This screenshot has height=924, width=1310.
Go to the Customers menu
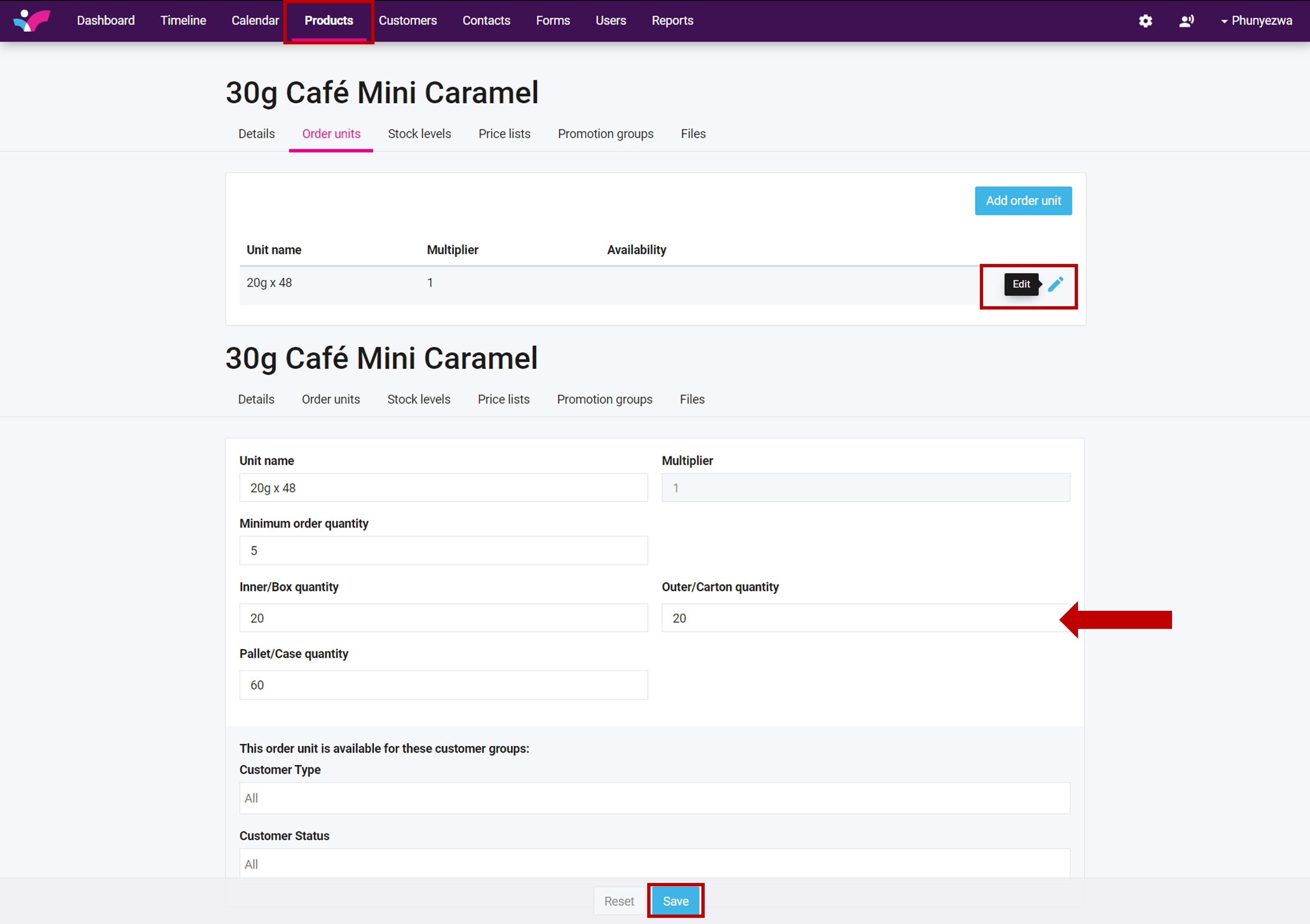coord(407,21)
